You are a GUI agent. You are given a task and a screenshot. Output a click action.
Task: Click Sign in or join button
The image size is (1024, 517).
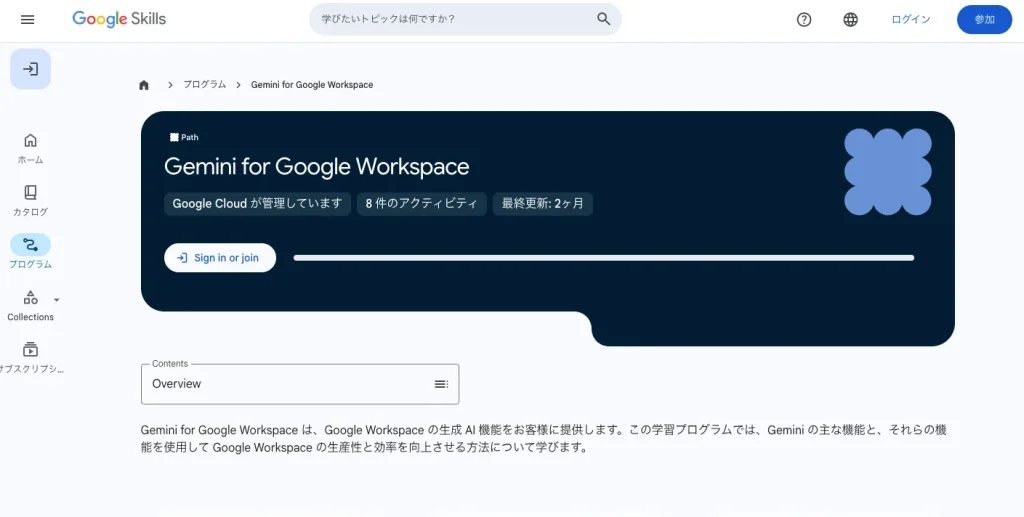[x=220, y=258]
